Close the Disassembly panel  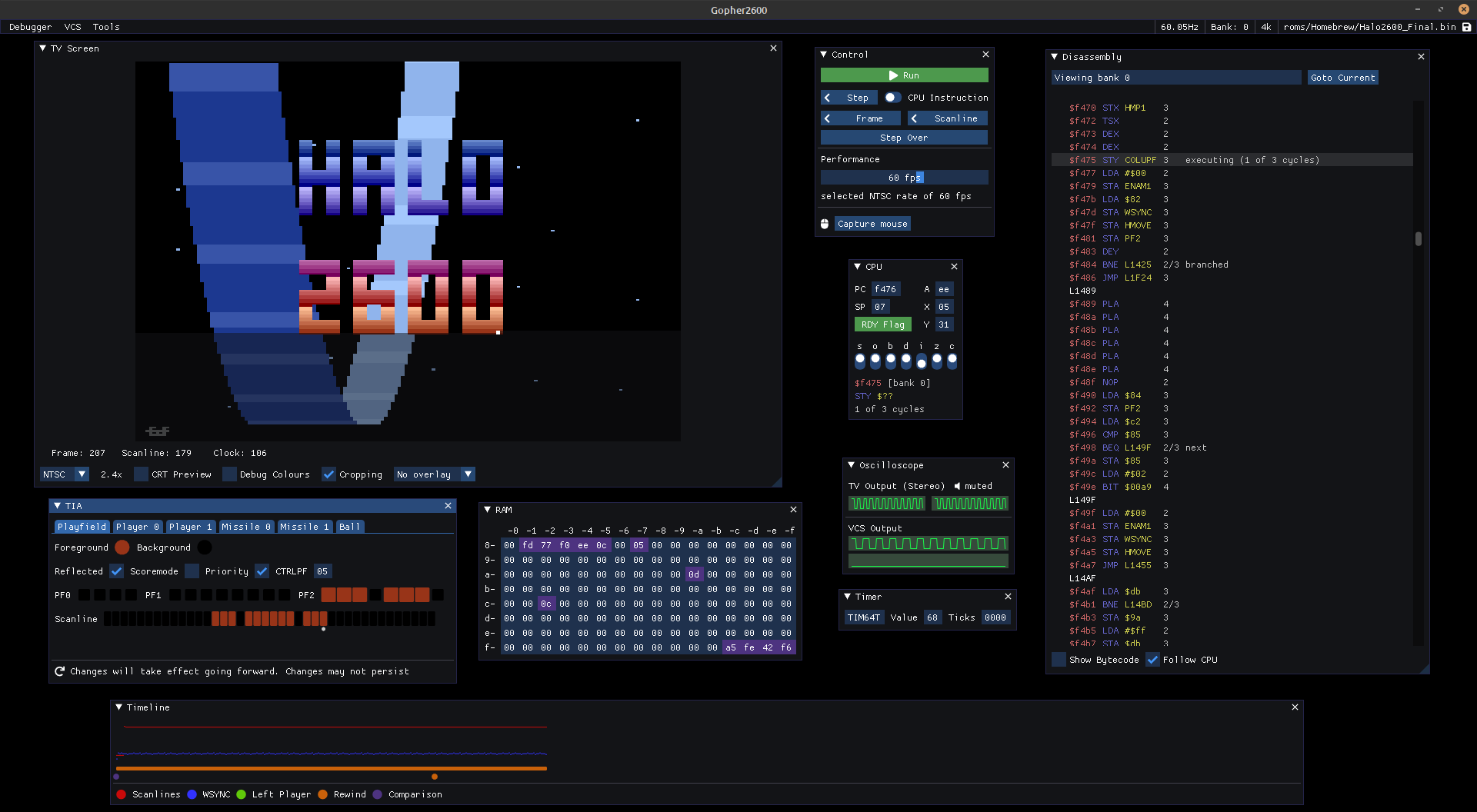coord(1421,57)
